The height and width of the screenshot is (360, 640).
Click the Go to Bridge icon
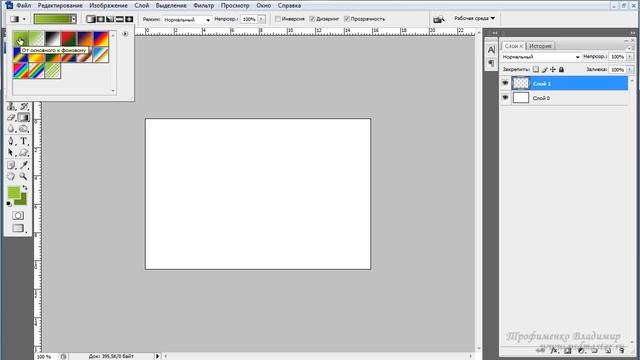438,19
